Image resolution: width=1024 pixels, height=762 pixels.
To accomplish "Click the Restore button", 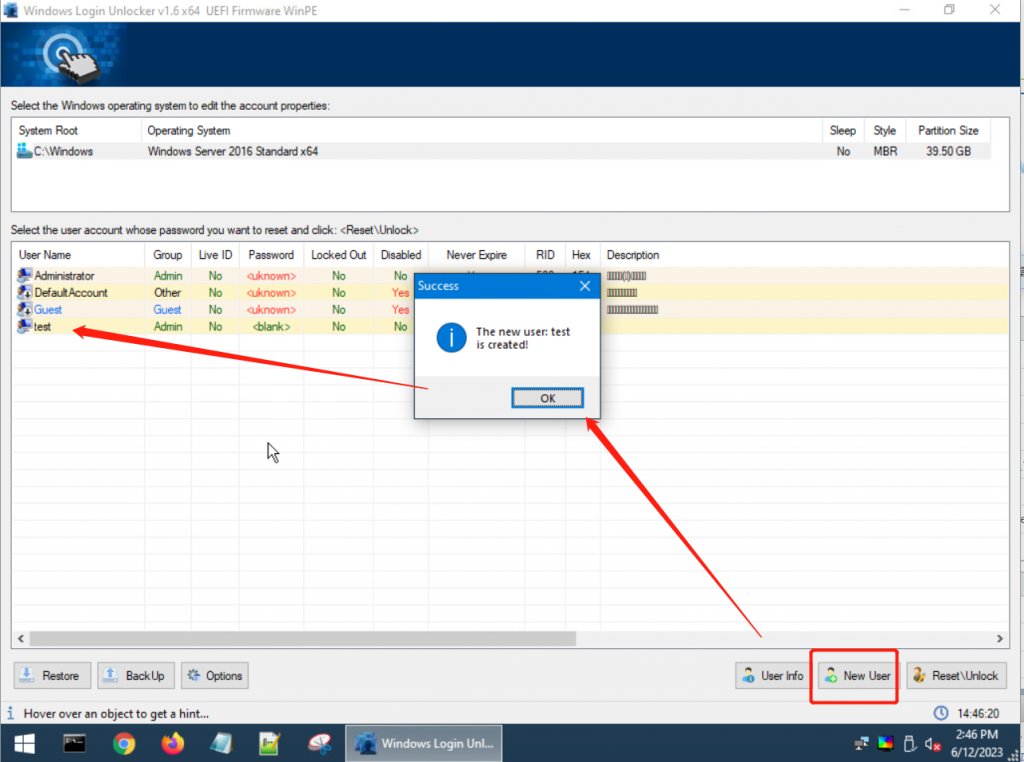I will [x=50, y=676].
